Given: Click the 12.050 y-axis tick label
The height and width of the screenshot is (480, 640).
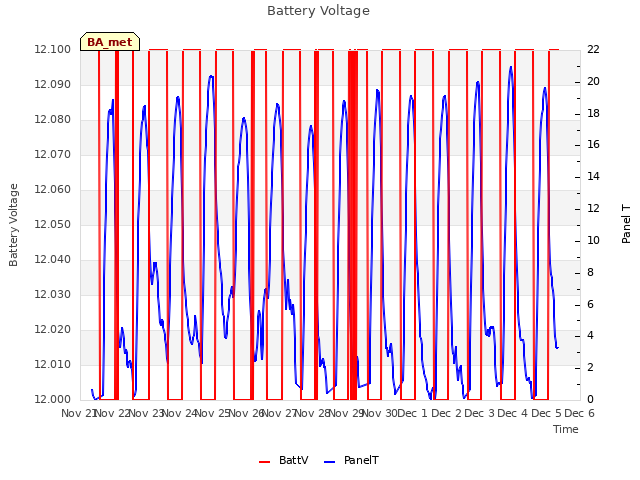Looking at the screenshot, I should click(52, 224).
